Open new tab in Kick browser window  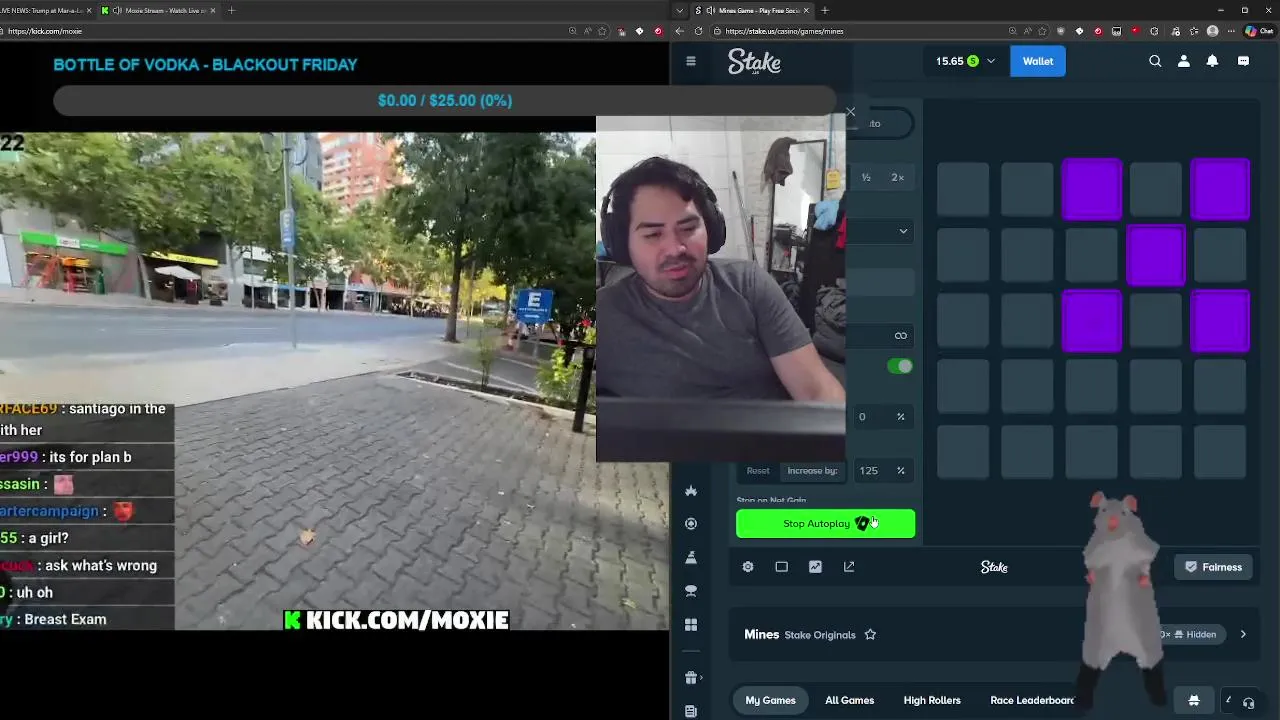tap(231, 10)
